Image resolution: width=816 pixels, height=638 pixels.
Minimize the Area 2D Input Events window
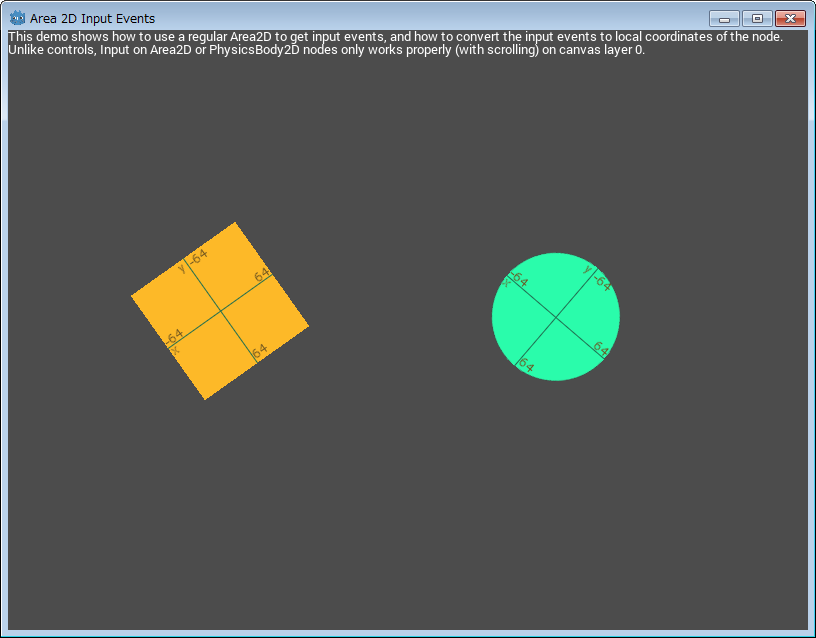pyautogui.click(x=724, y=18)
